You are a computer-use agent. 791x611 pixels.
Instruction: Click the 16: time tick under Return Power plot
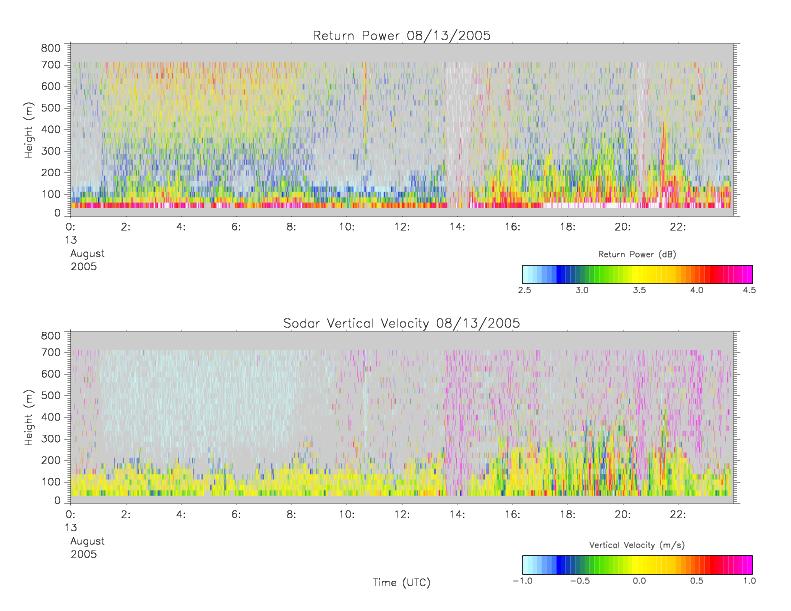click(512, 227)
